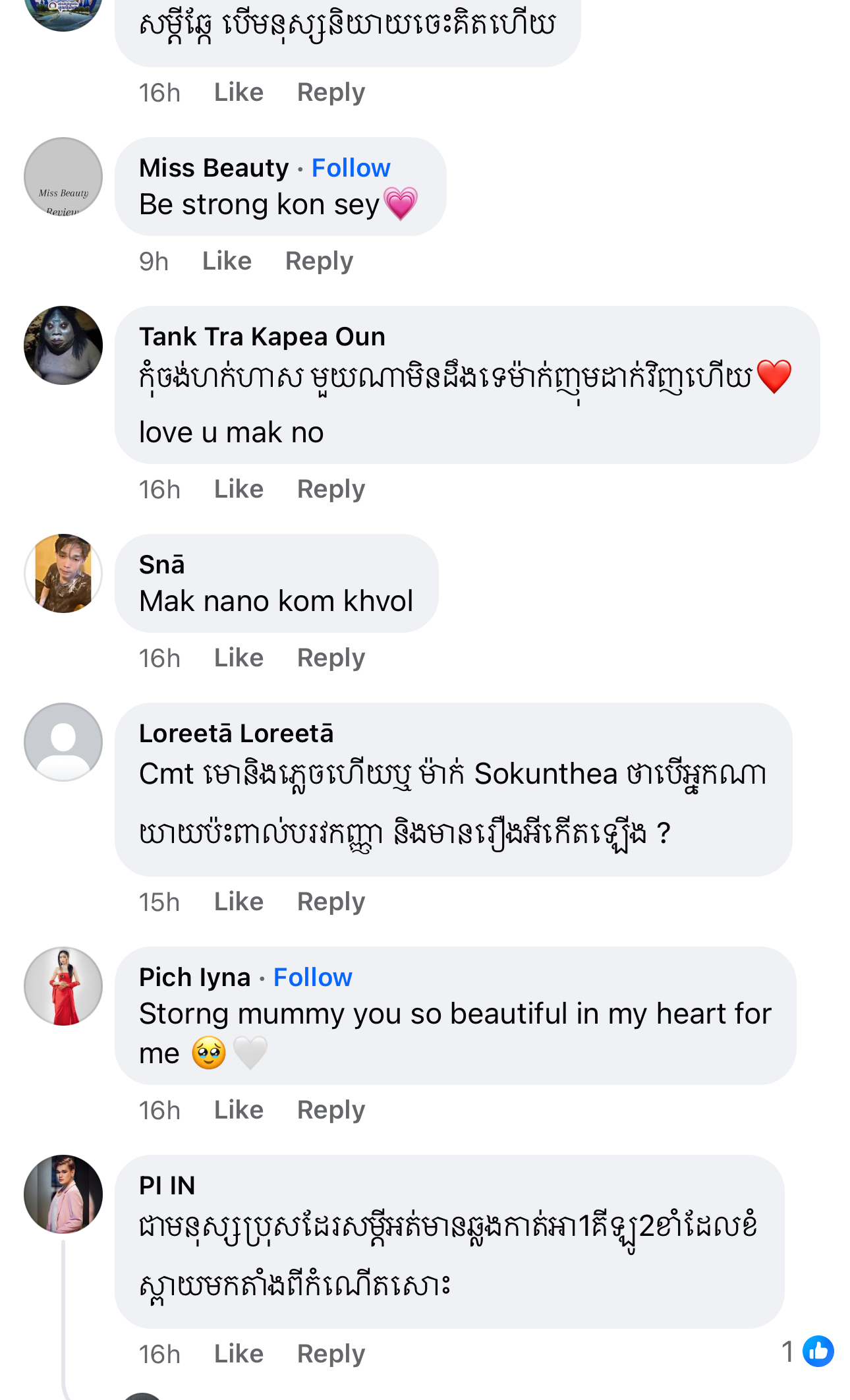
Task: Open Tank Tra Kapea Oun's profile name
Action: point(262,337)
